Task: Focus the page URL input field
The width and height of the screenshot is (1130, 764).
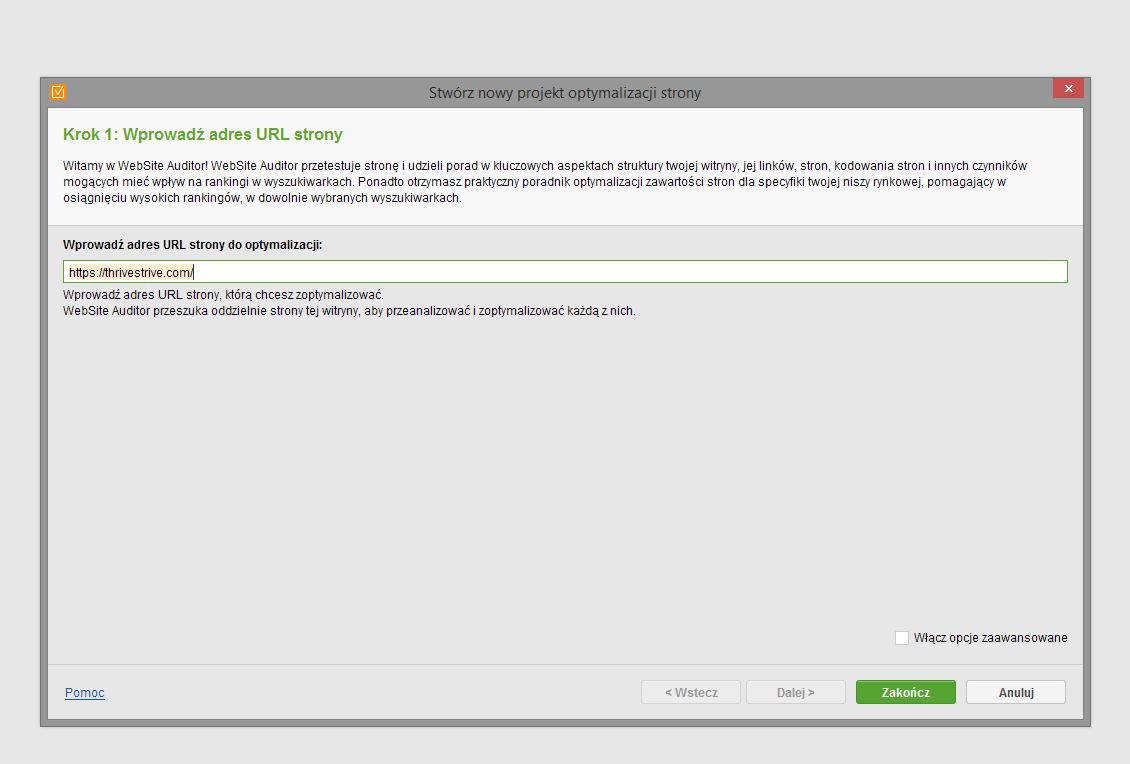Action: coord(565,272)
